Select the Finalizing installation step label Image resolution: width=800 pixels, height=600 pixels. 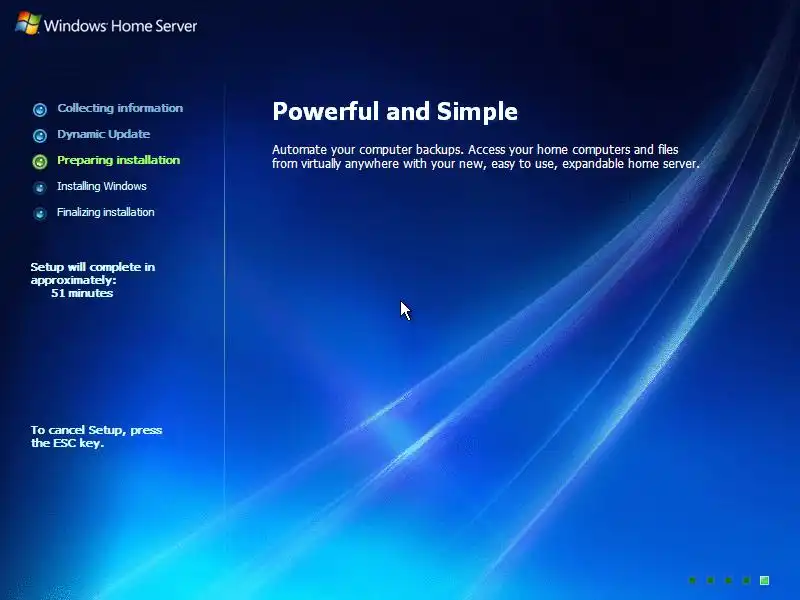pos(106,212)
